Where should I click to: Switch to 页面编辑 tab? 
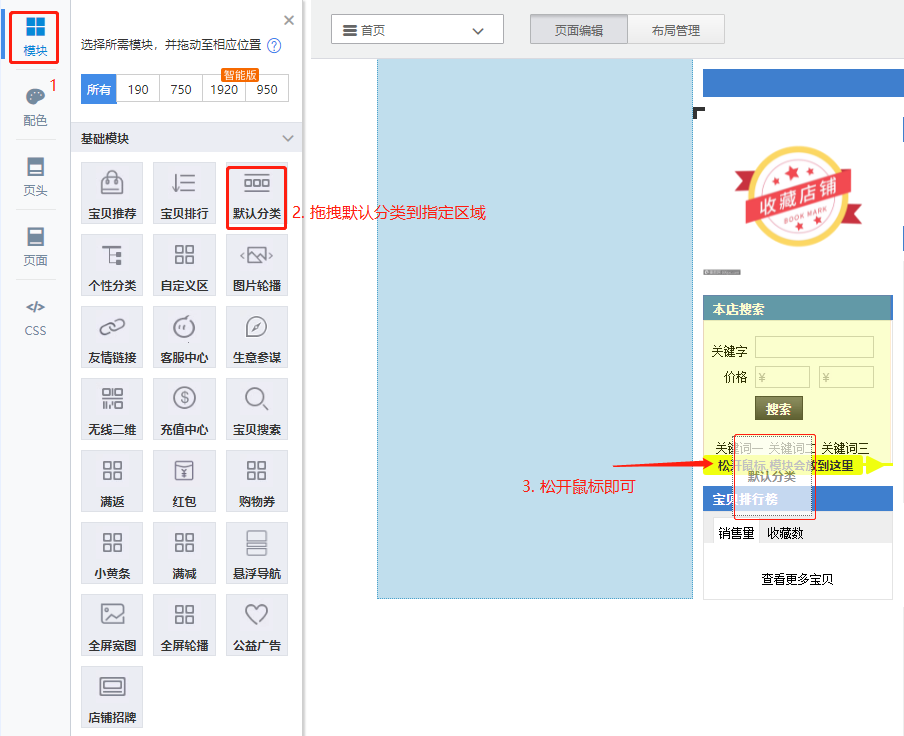(579, 30)
